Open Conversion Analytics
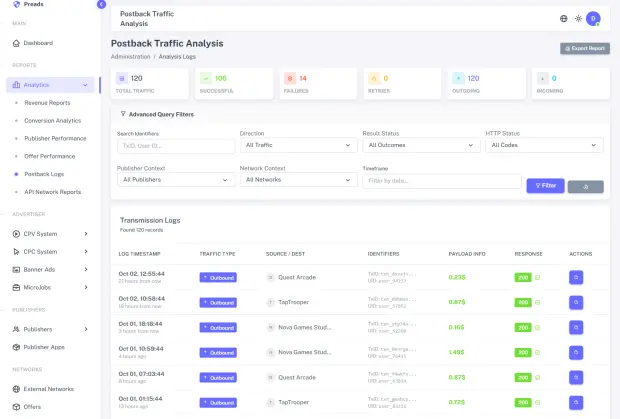Image resolution: width=620 pixels, height=419 pixels. (53, 121)
